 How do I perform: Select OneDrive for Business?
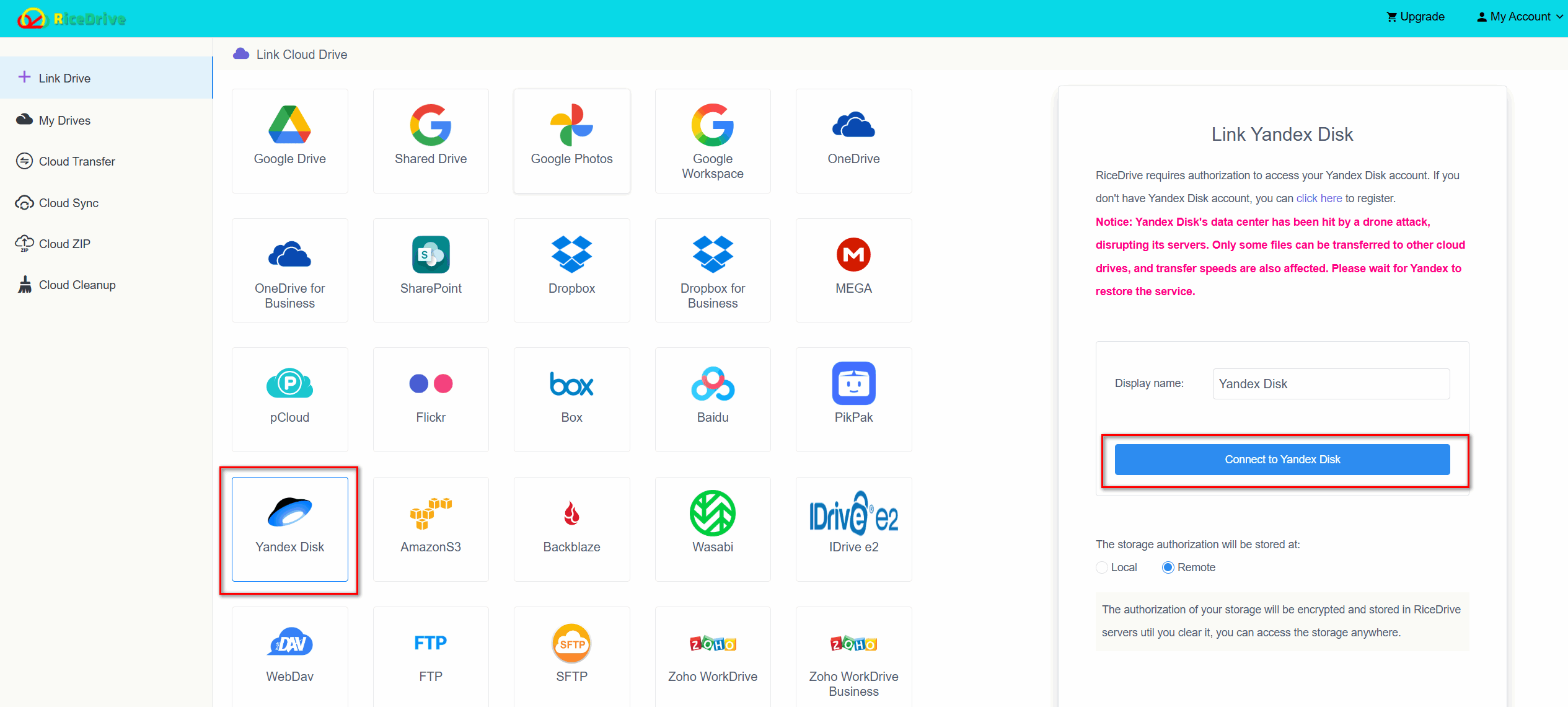coord(289,270)
